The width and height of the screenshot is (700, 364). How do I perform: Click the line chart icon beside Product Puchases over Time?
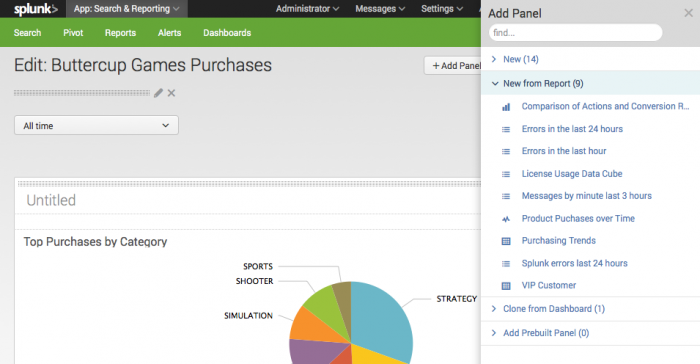(x=506, y=219)
